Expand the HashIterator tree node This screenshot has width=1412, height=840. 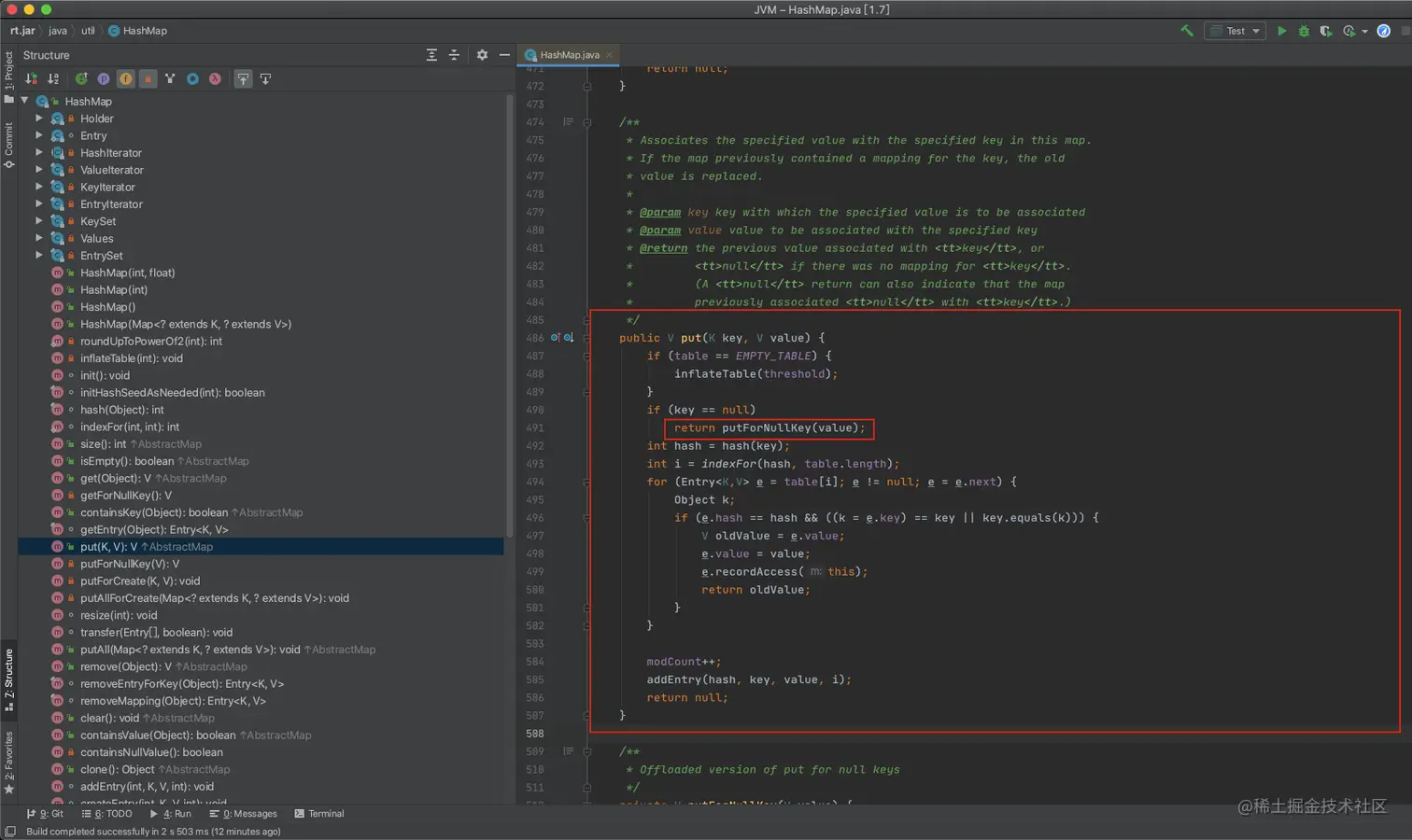(39, 153)
